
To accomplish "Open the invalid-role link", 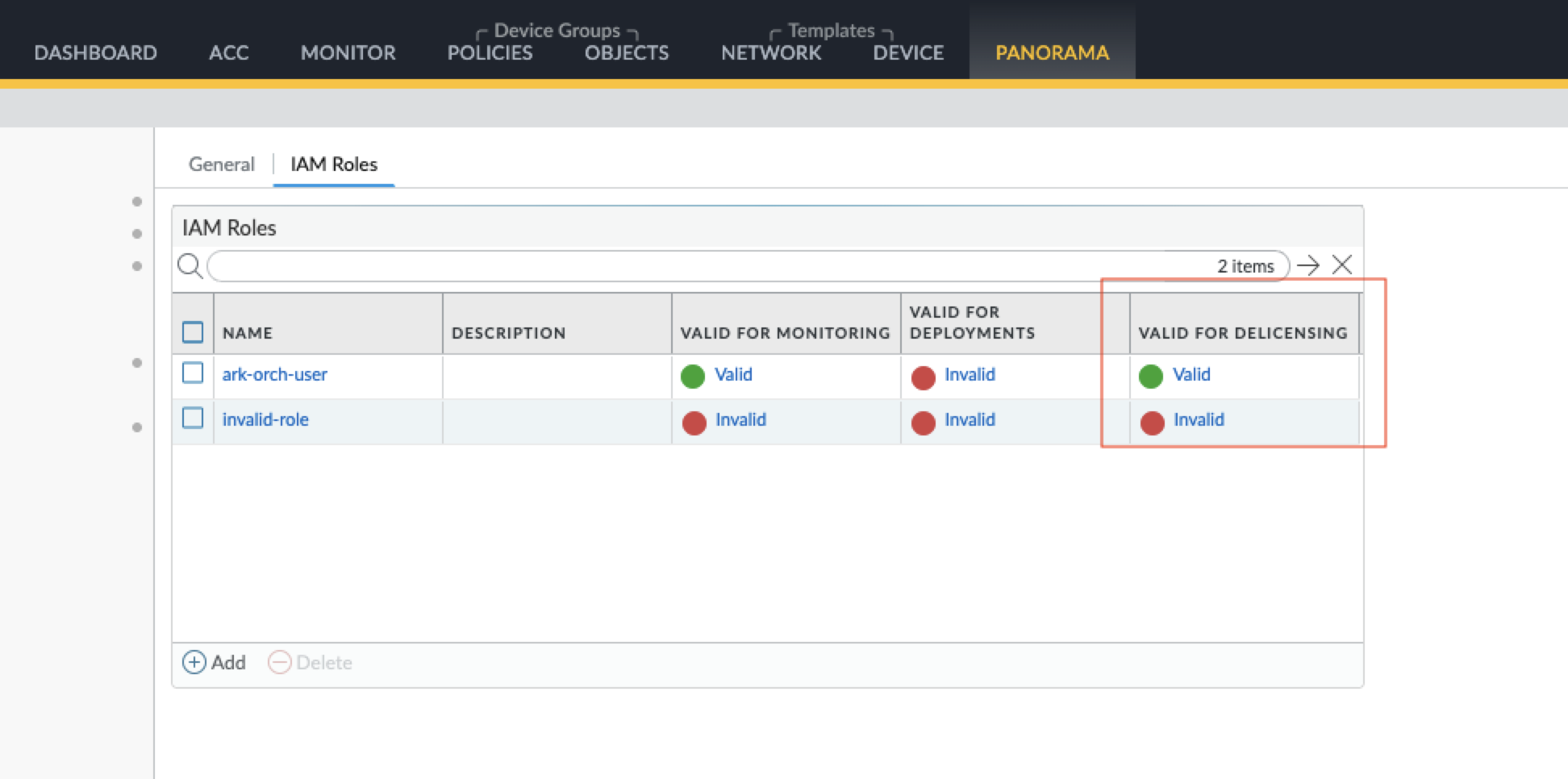I will point(265,419).
